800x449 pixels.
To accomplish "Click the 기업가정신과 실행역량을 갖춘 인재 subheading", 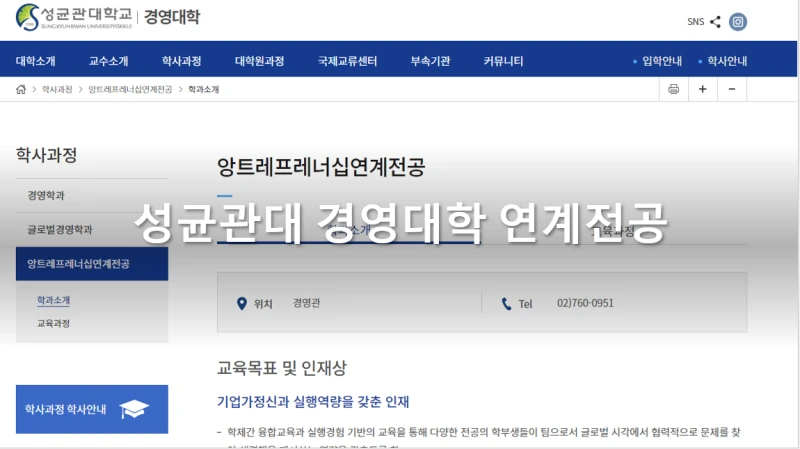I will [313, 402].
